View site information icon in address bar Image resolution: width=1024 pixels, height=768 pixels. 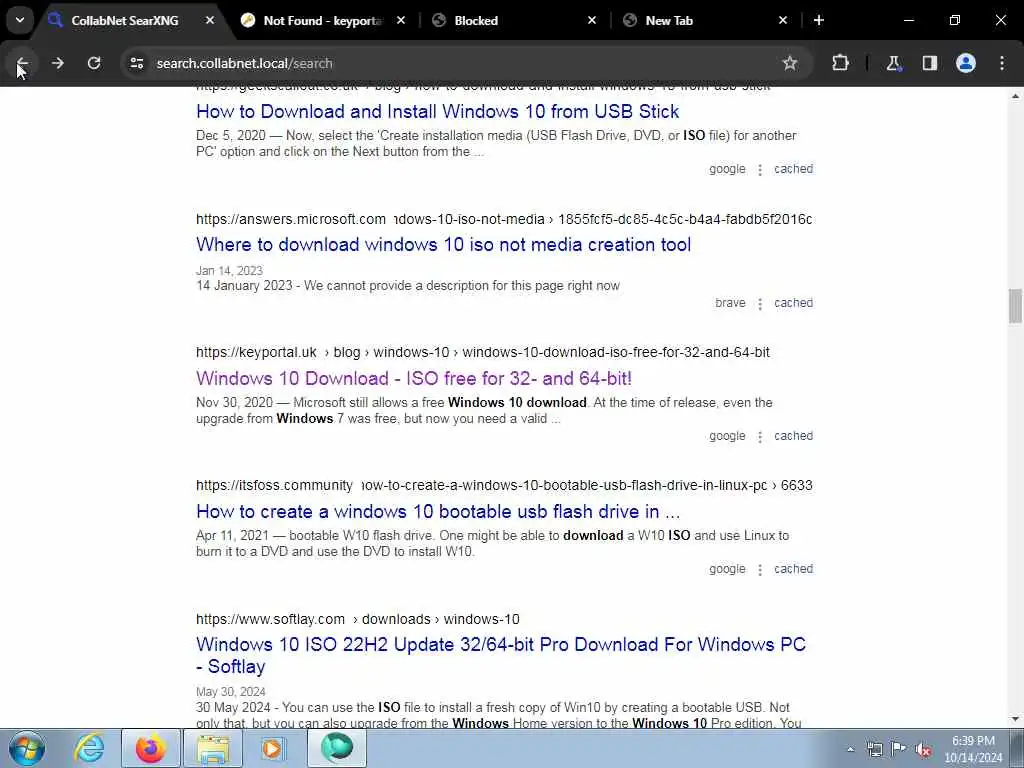136,63
